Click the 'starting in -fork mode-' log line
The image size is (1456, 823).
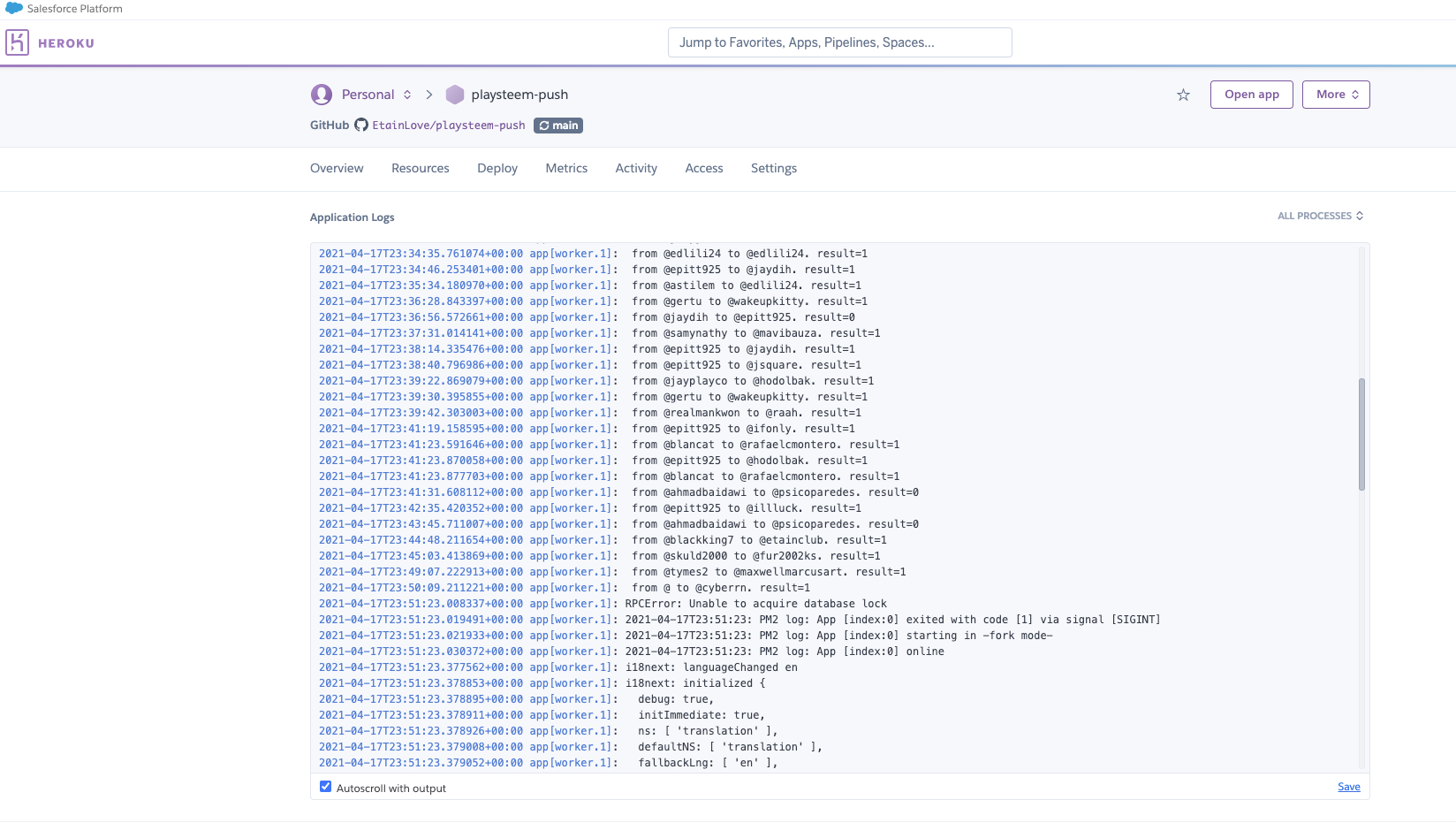tap(686, 636)
